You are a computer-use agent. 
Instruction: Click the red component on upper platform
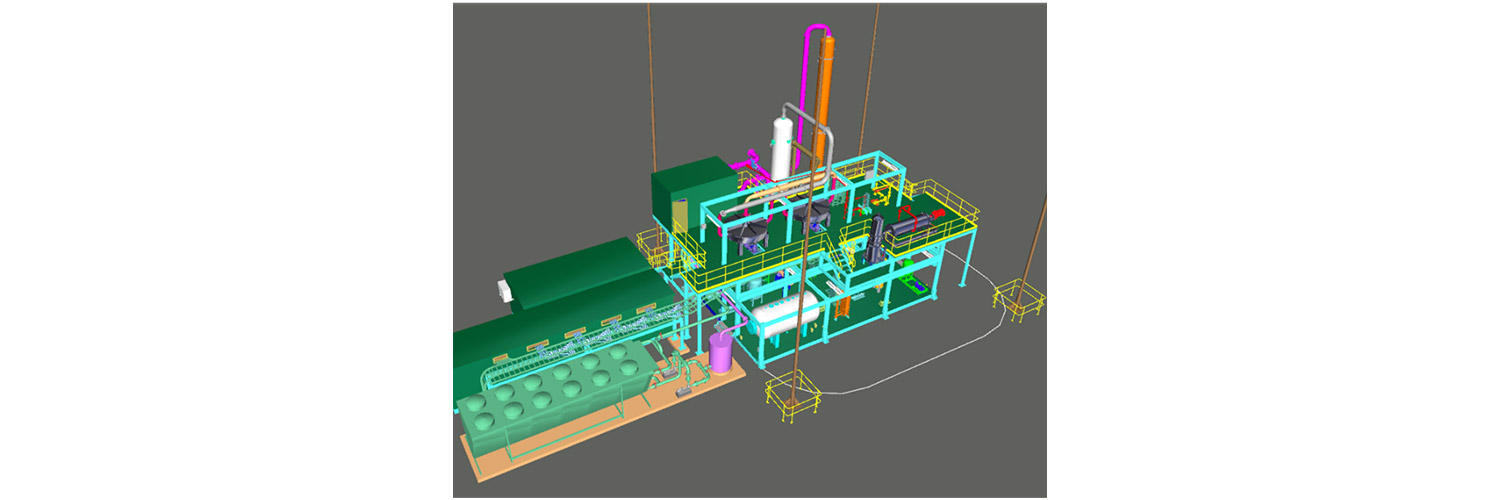(x=905, y=215)
